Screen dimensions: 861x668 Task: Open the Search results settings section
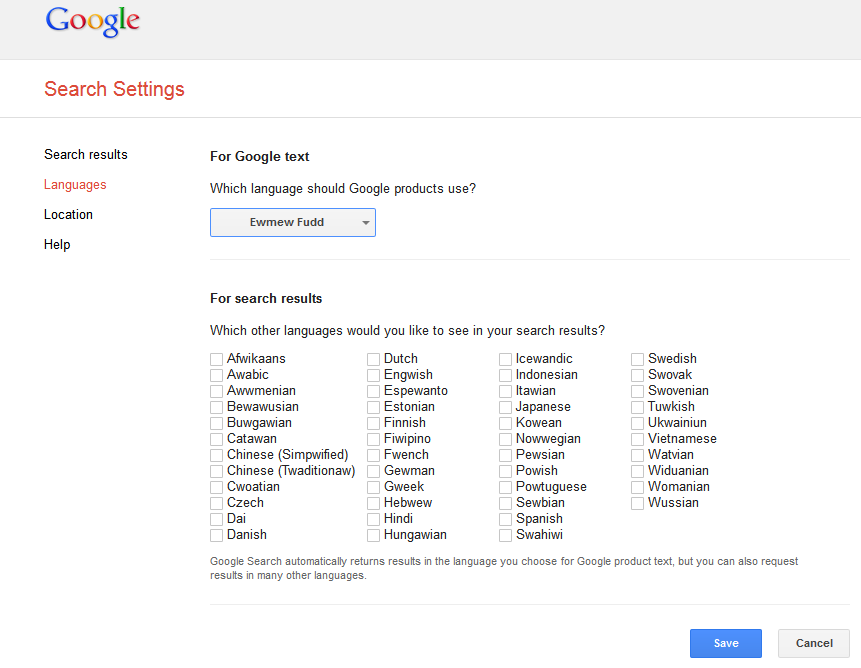[x=86, y=154]
